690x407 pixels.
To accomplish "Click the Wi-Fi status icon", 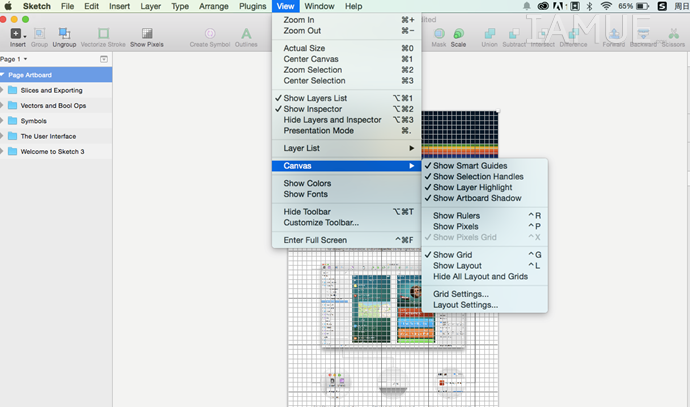I will pos(606,6).
